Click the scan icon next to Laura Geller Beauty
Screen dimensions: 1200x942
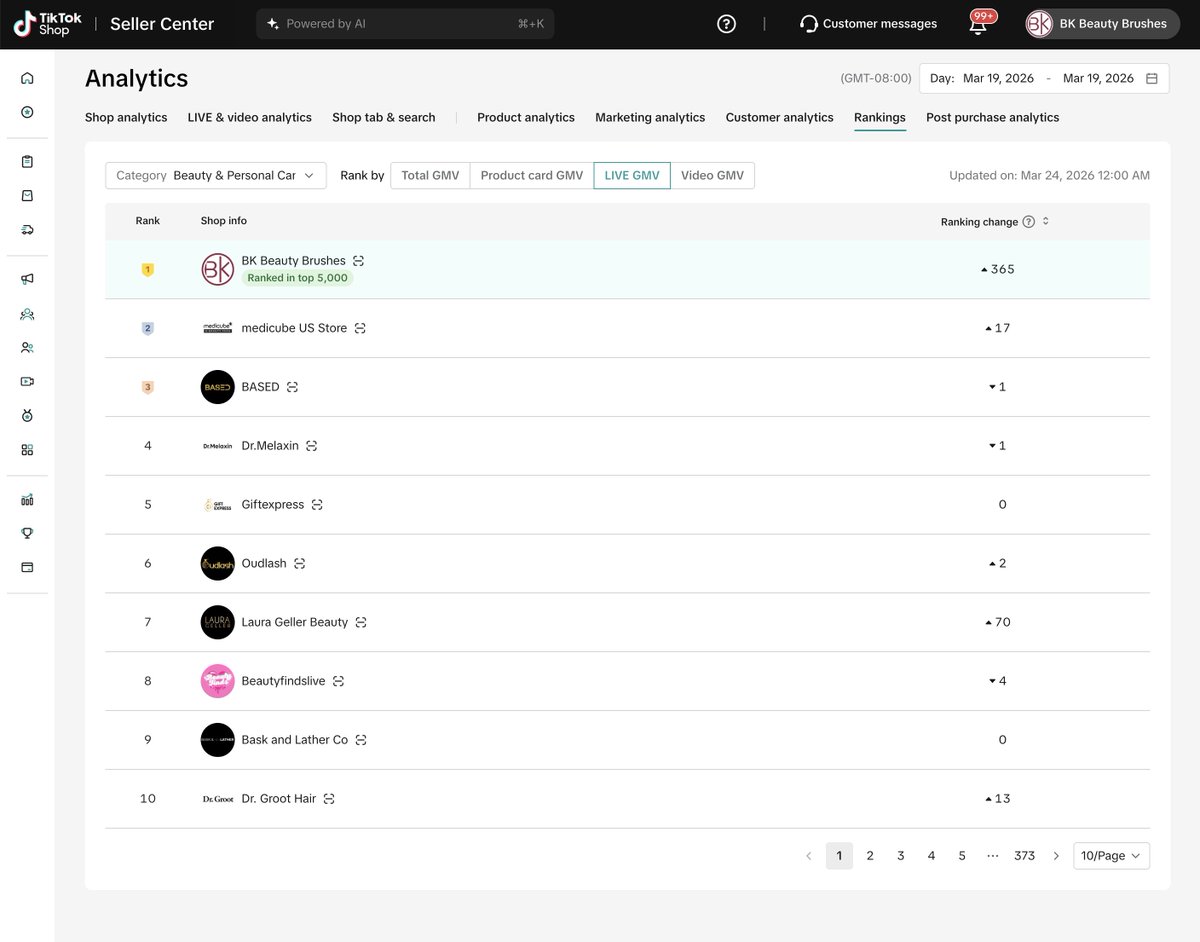pyautogui.click(x=361, y=622)
